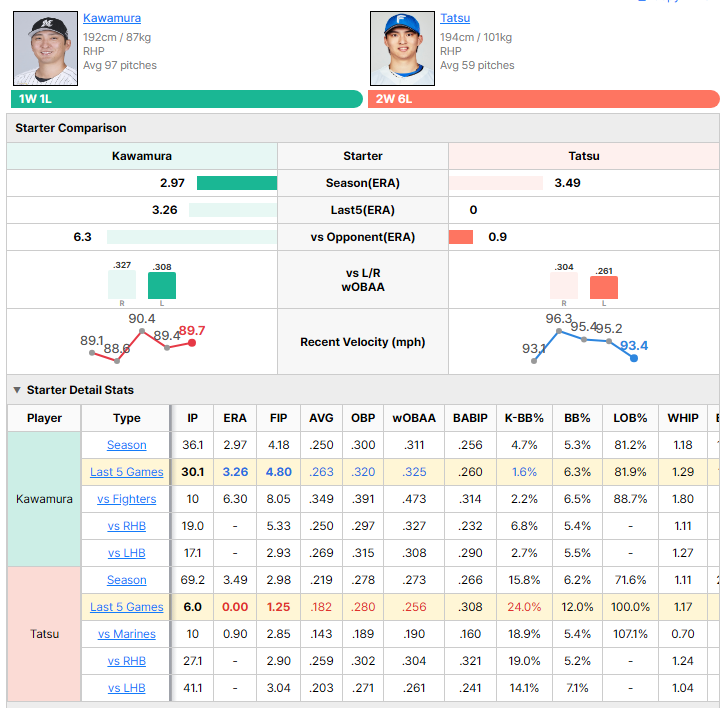The width and height of the screenshot is (726, 708).
Task: Click the FIP column header
Action: tap(278, 418)
